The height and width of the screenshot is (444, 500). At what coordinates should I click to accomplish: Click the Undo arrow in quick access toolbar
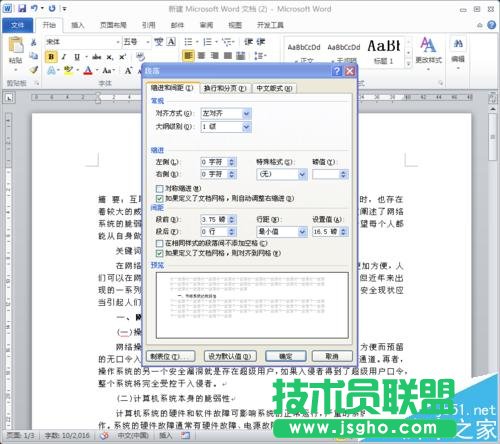coord(34,8)
